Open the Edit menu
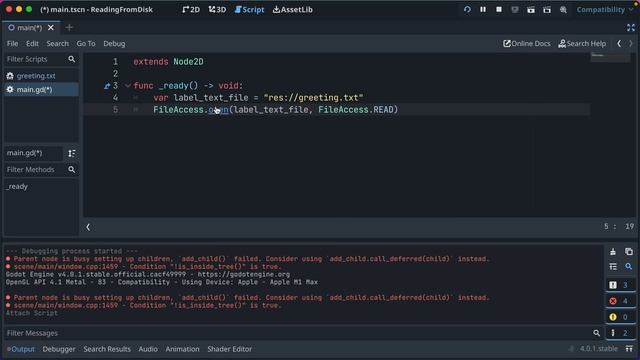This screenshot has width=640, height=360. coord(32,43)
